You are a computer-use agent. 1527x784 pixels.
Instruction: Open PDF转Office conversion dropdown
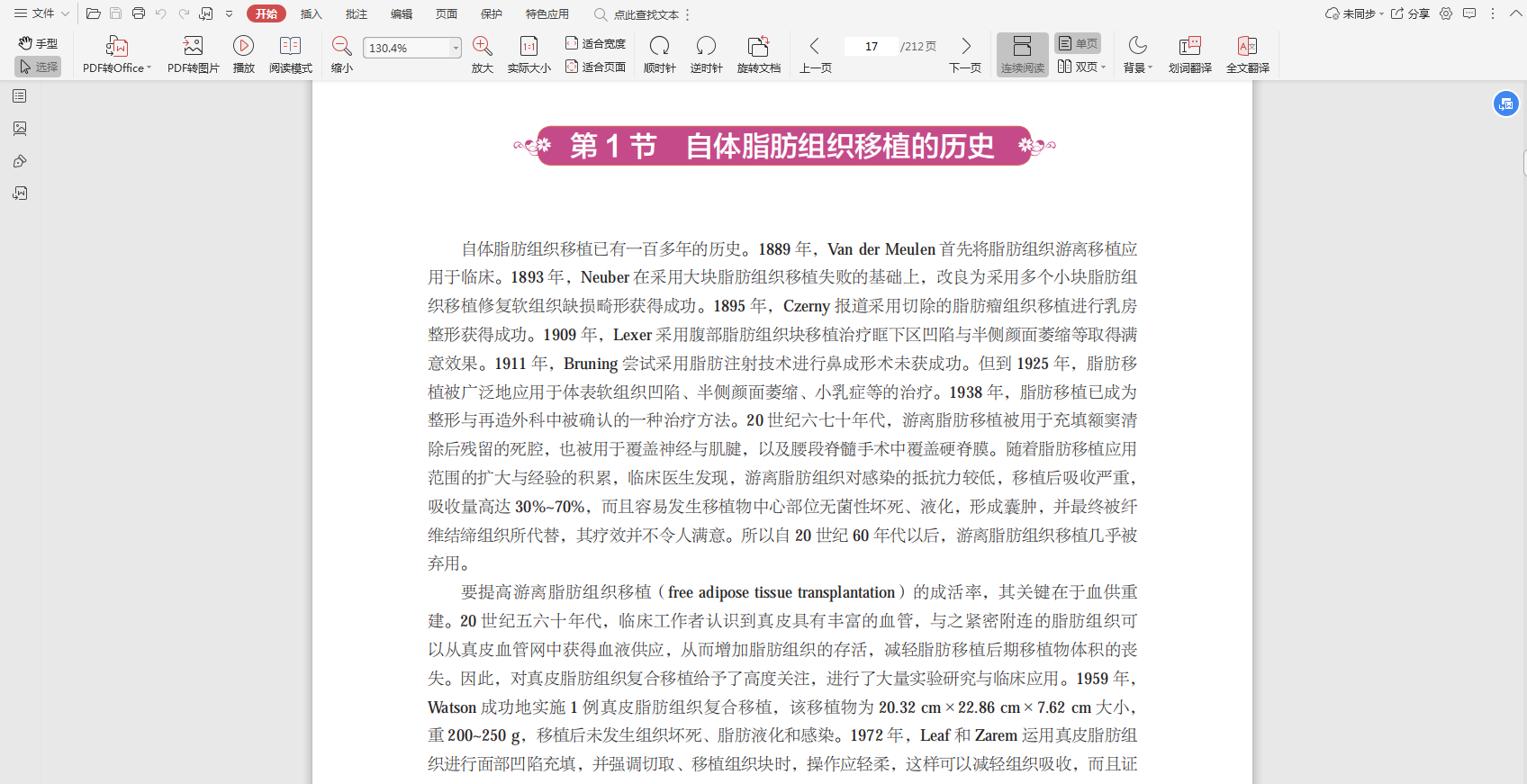click(x=117, y=55)
